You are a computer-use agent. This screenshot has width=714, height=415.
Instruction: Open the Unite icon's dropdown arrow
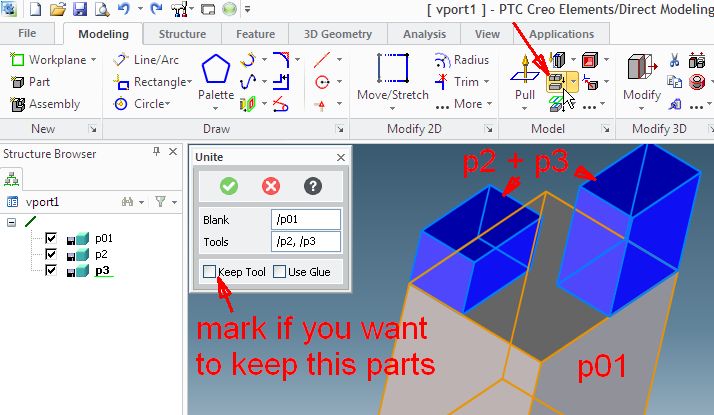point(573,82)
